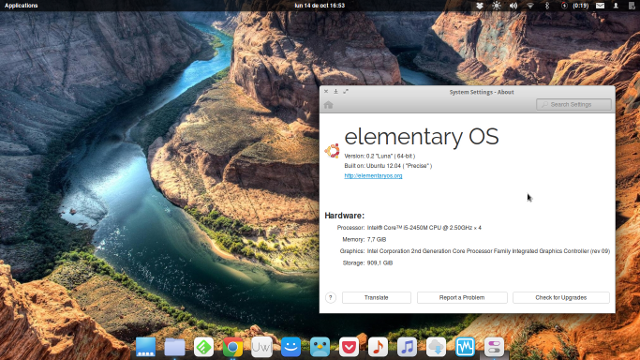
Task: Launch Birdie Twitter client from the dock
Action: pos(320,347)
